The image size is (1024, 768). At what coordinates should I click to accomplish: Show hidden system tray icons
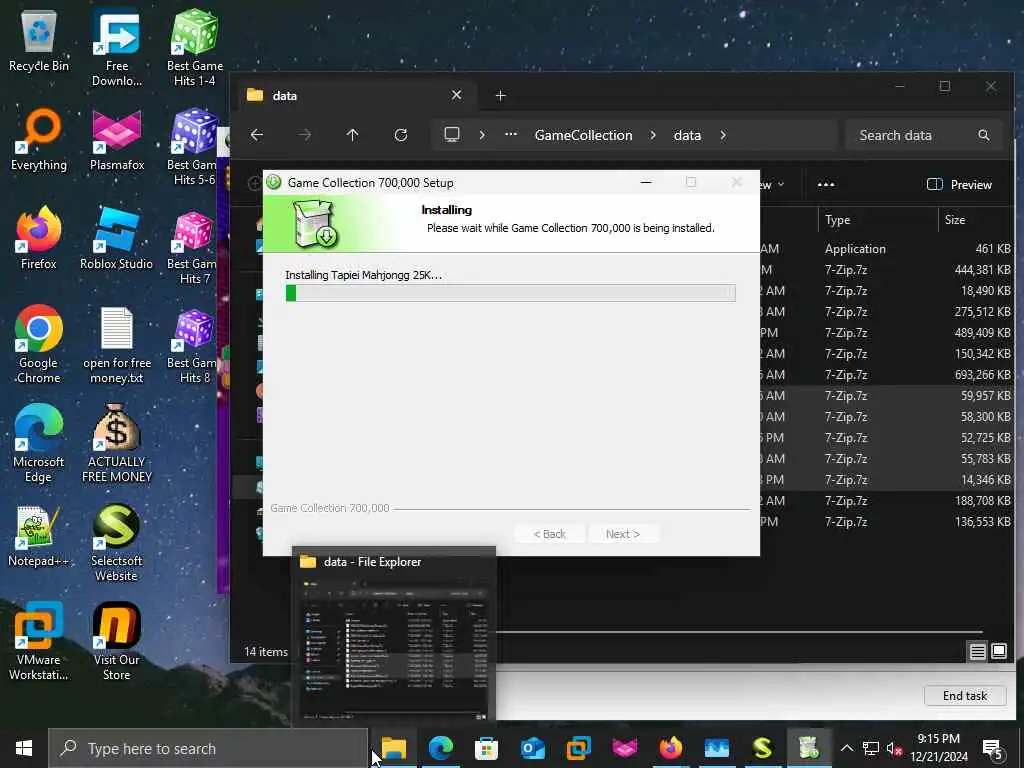[x=846, y=748]
